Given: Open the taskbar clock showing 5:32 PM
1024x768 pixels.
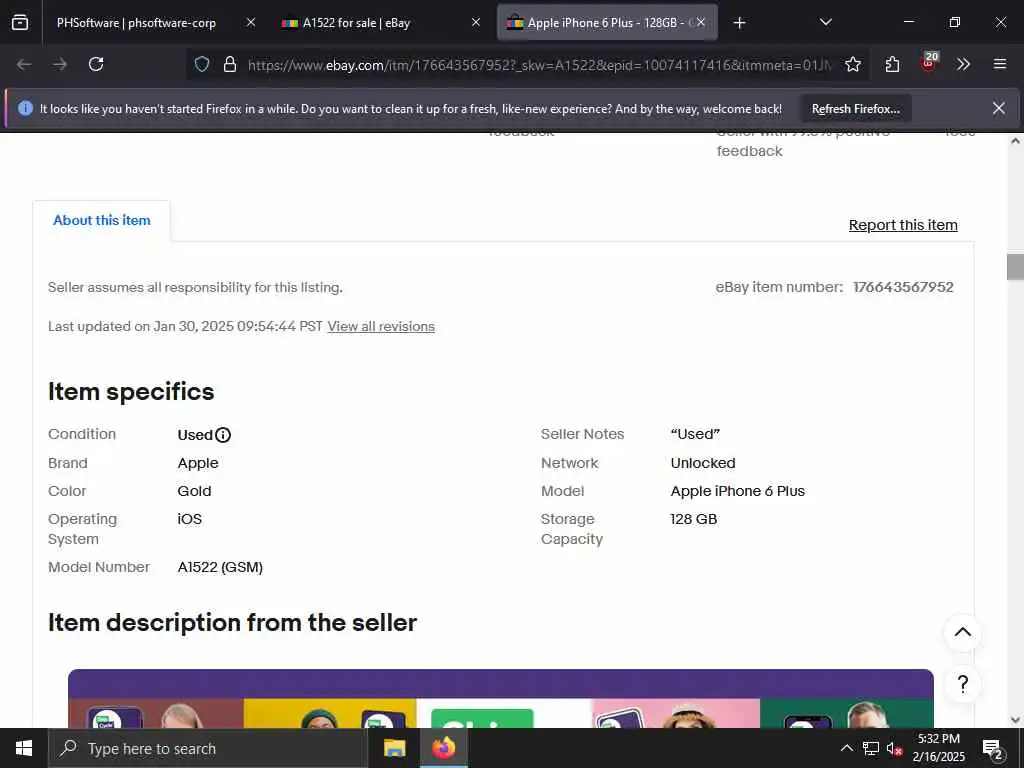Looking at the screenshot, I should 938,748.
